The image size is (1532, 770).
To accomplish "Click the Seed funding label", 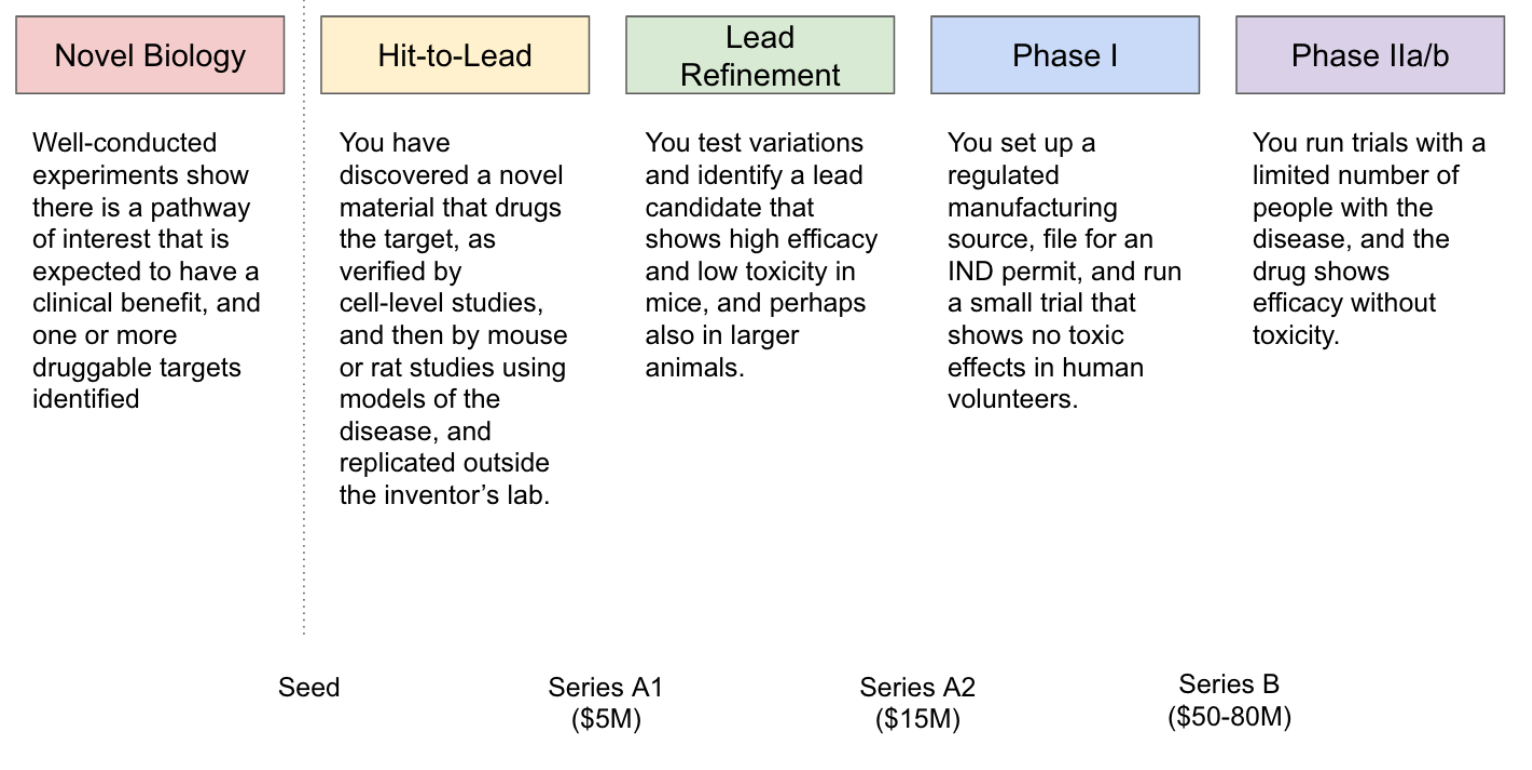I will 309,688.
